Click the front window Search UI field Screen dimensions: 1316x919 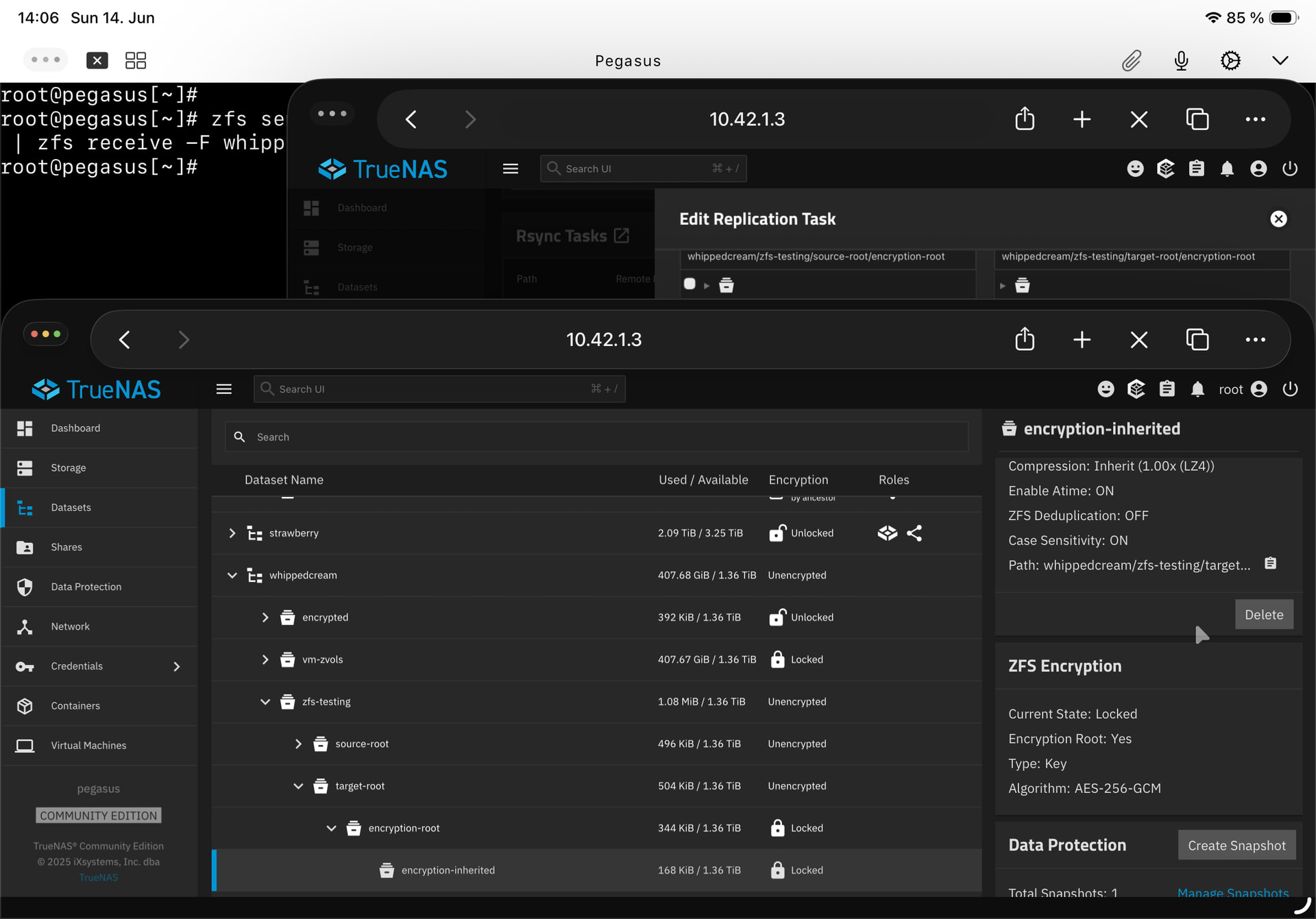439,389
